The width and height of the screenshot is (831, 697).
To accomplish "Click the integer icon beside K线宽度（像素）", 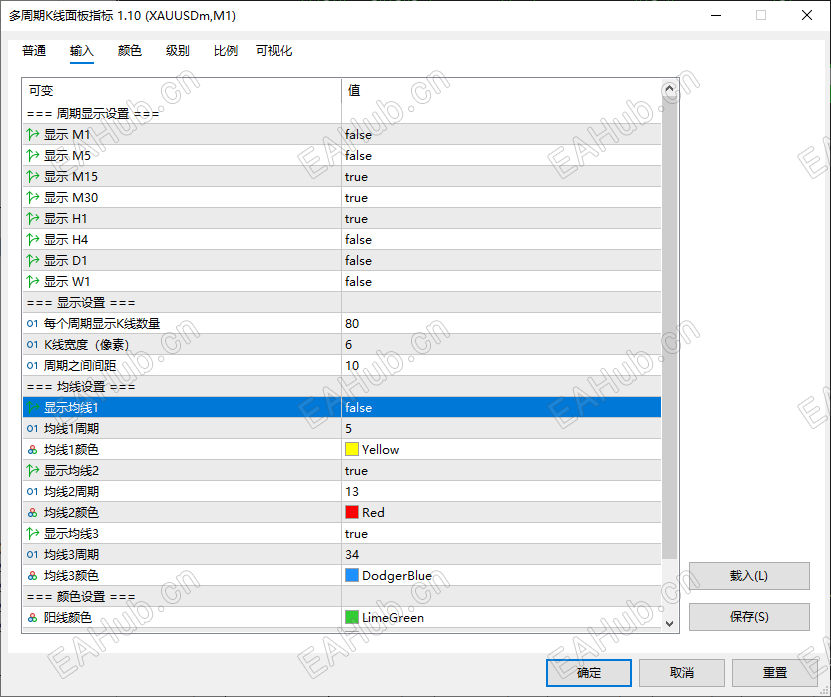I will [32, 345].
